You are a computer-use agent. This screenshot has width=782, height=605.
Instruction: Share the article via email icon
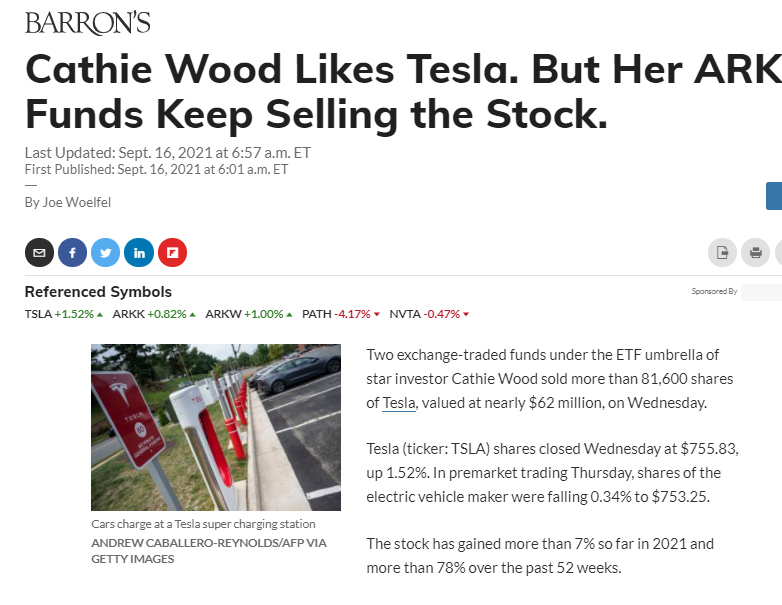pos(39,253)
